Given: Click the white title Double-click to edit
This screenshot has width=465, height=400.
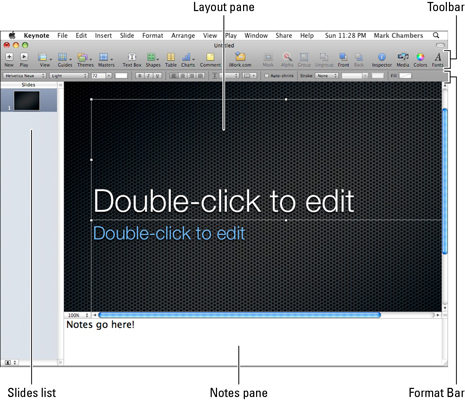Looking at the screenshot, I should point(224,201).
